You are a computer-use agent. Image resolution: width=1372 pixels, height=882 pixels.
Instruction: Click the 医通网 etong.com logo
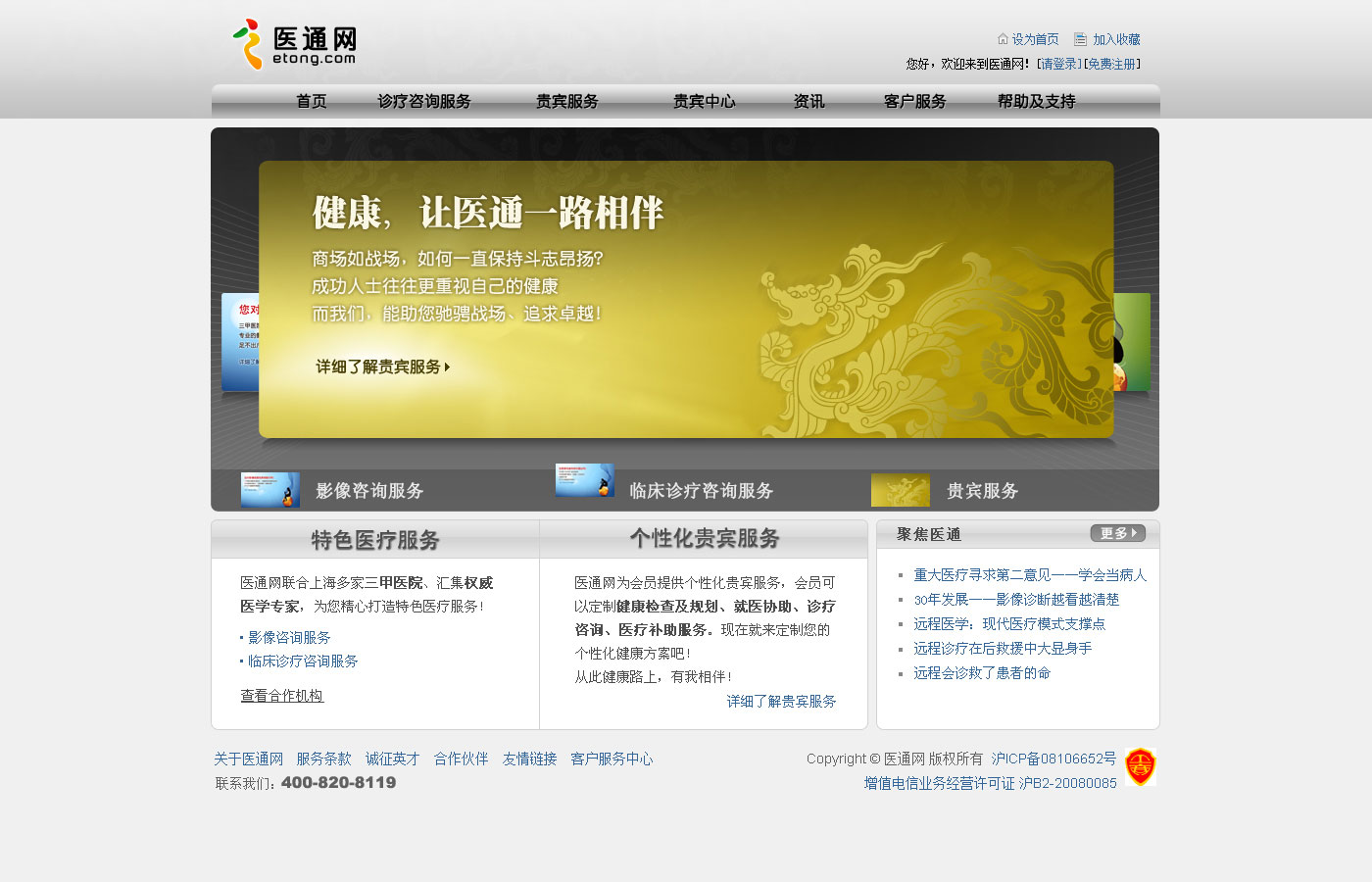pos(294,45)
